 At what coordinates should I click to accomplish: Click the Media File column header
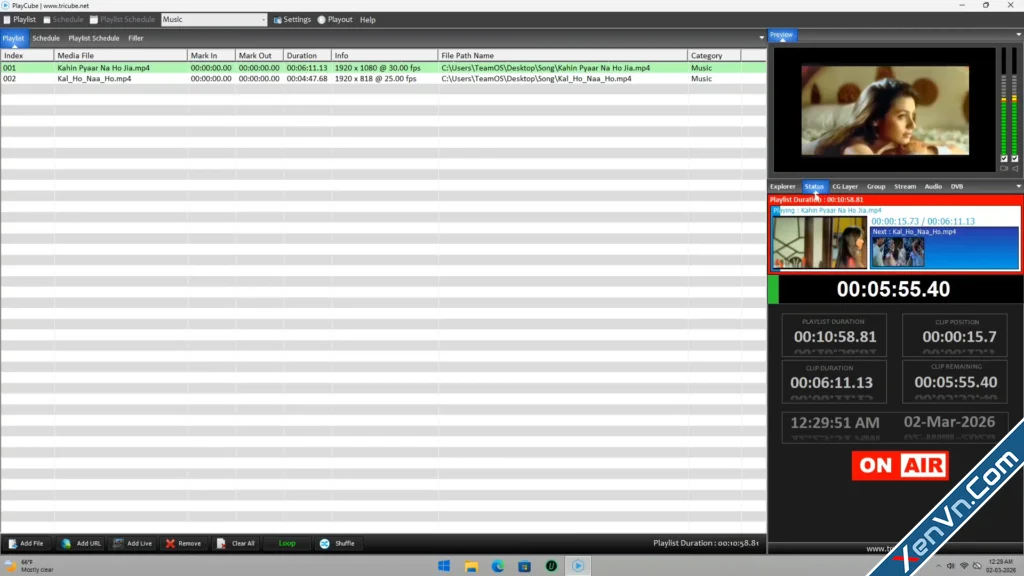coord(121,56)
